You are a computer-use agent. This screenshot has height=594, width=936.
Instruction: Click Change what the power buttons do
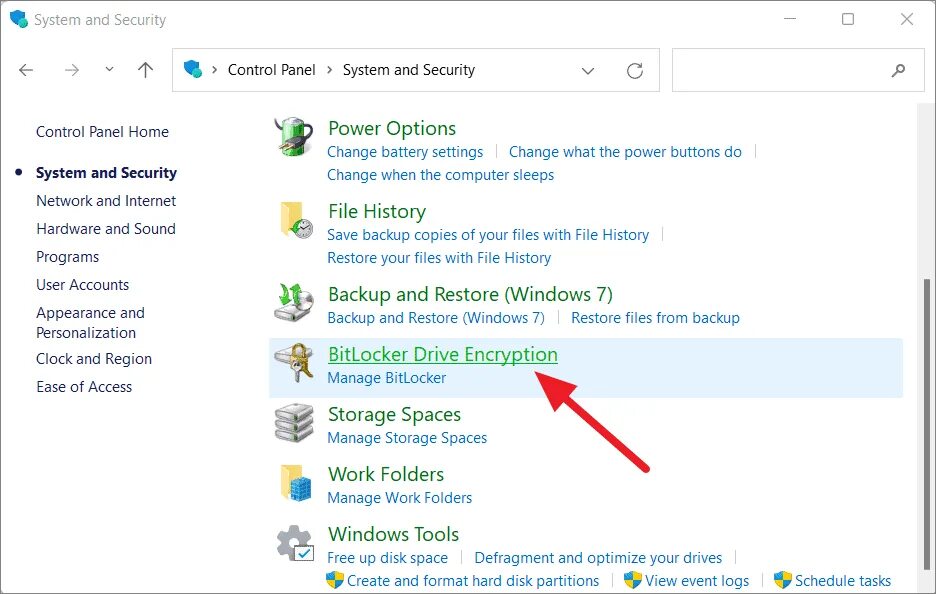[x=625, y=152]
